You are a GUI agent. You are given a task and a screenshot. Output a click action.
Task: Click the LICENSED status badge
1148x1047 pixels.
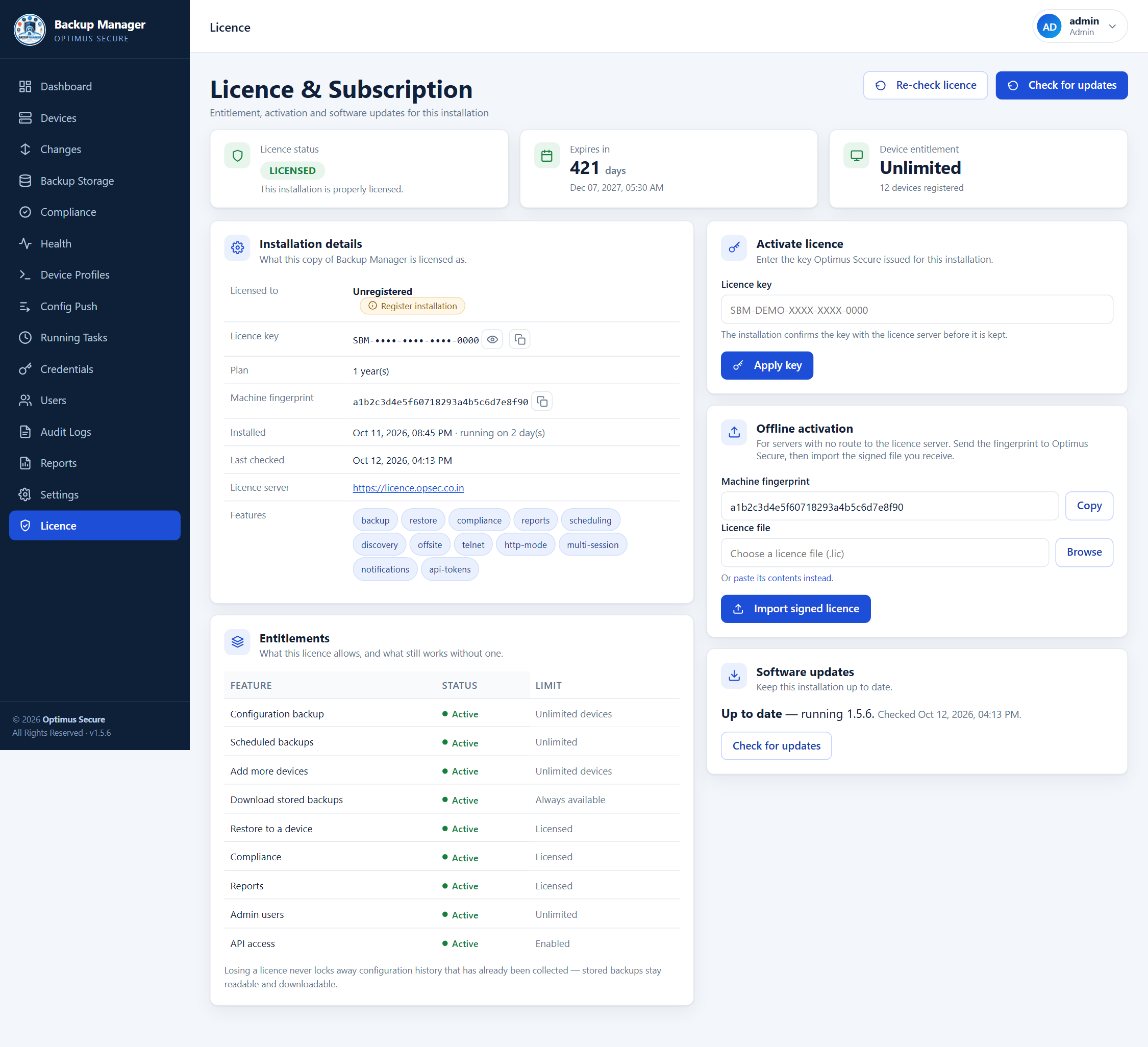[x=293, y=170]
